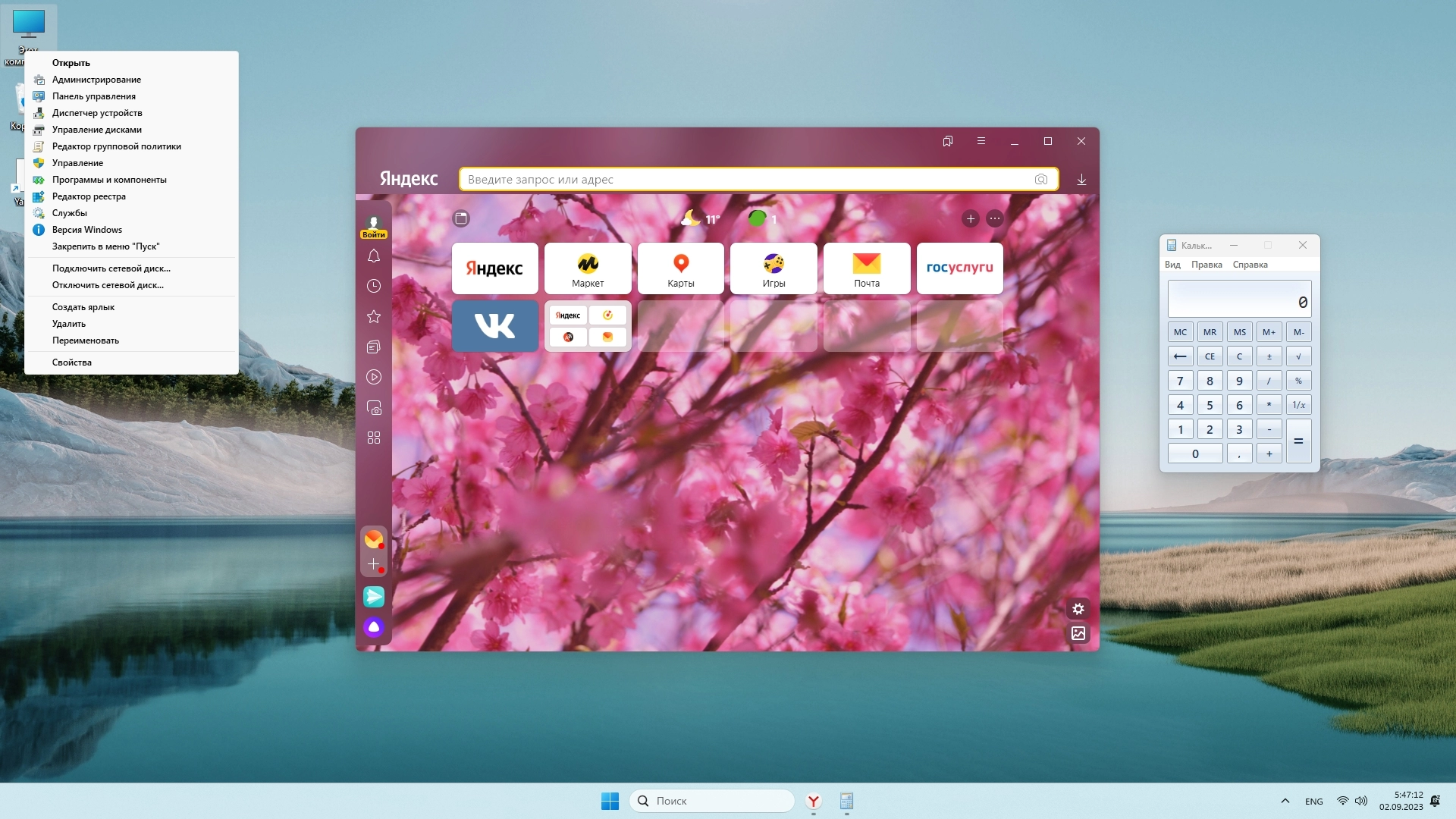Choose "Свойства" from context menu
1456x819 pixels.
72,362
